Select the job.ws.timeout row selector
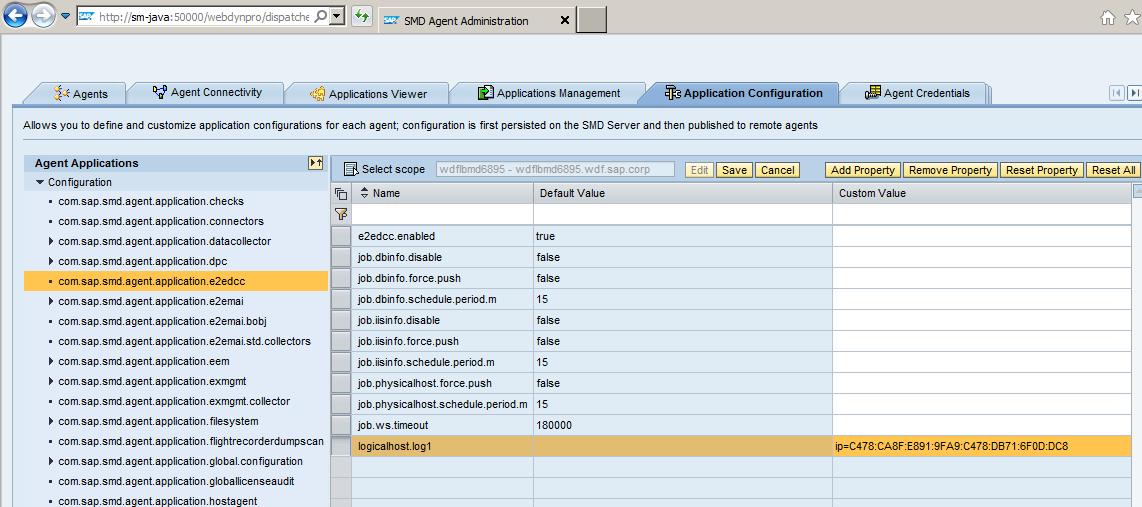 (341, 425)
